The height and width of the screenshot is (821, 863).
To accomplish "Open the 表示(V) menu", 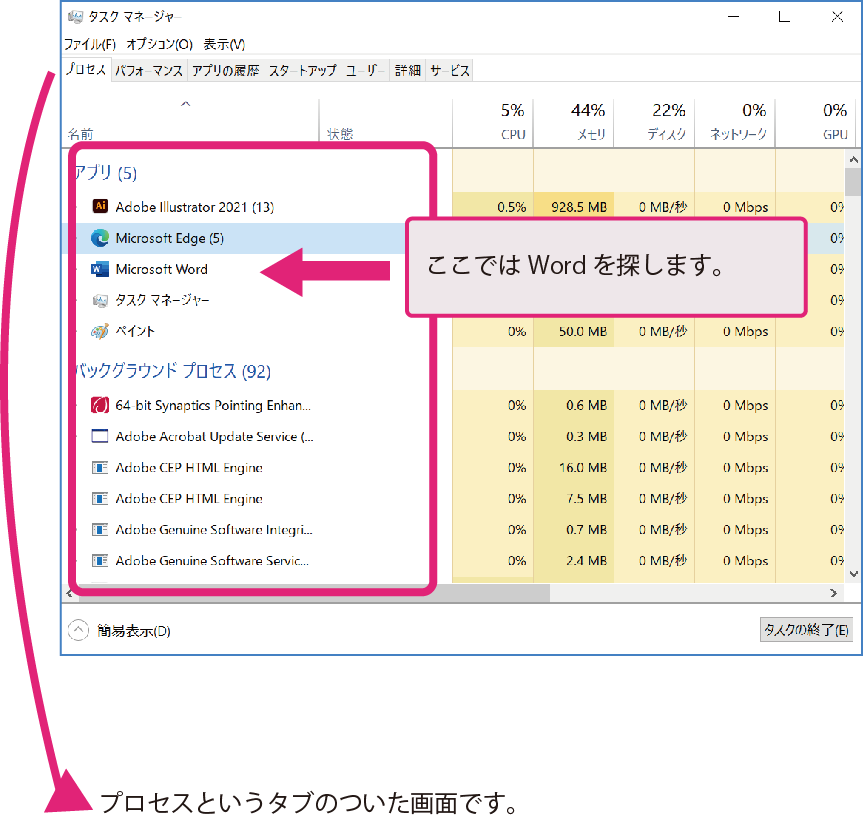I will [x=224, y=44].
